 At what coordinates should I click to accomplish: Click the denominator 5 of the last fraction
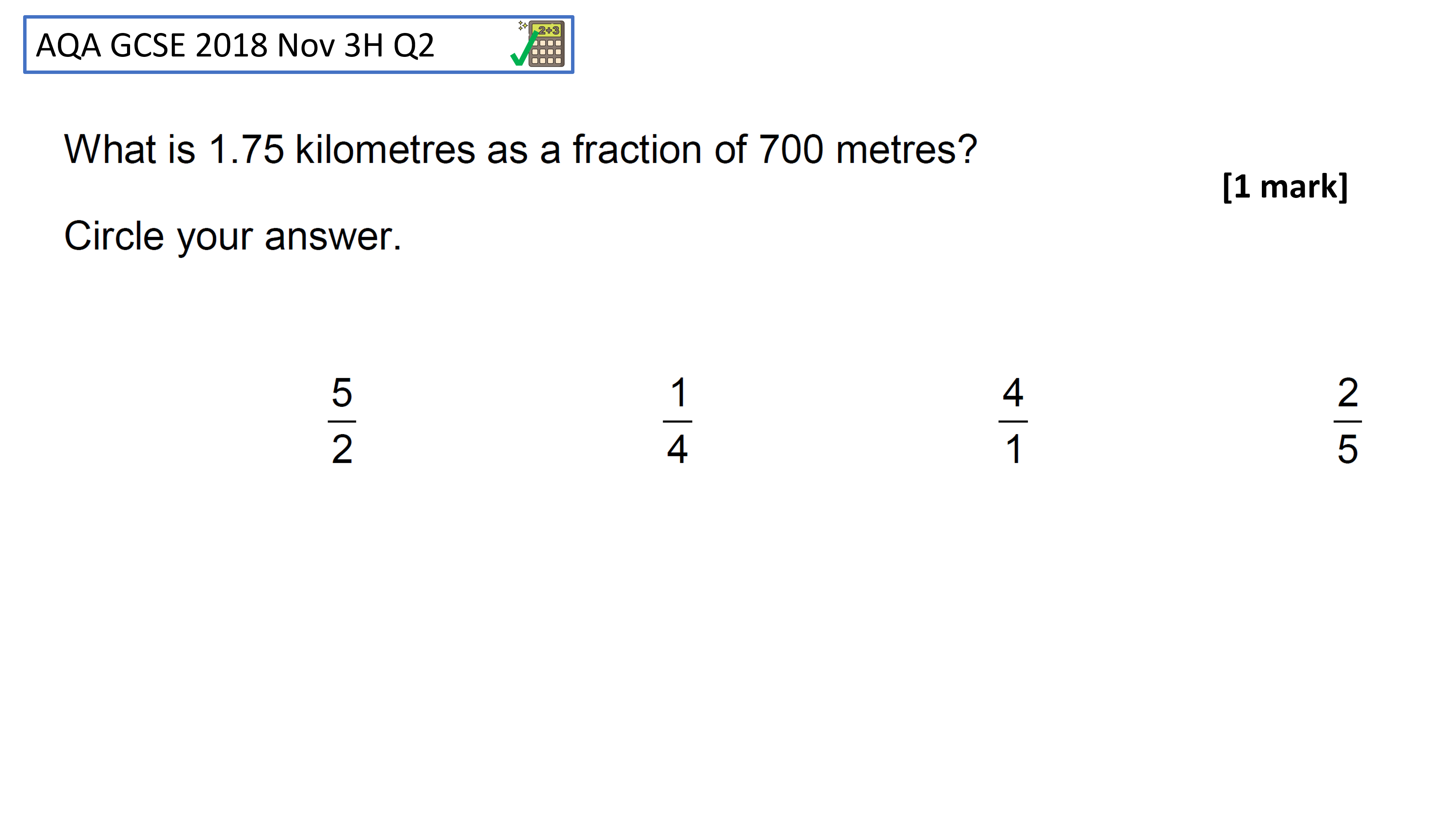pyautogui.click(x=1348, y=449)
